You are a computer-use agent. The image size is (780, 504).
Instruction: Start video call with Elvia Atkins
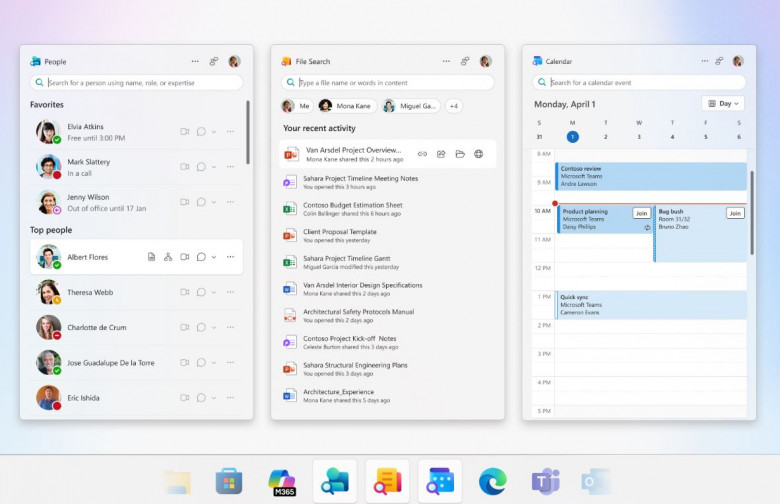(x=185, y=132)
